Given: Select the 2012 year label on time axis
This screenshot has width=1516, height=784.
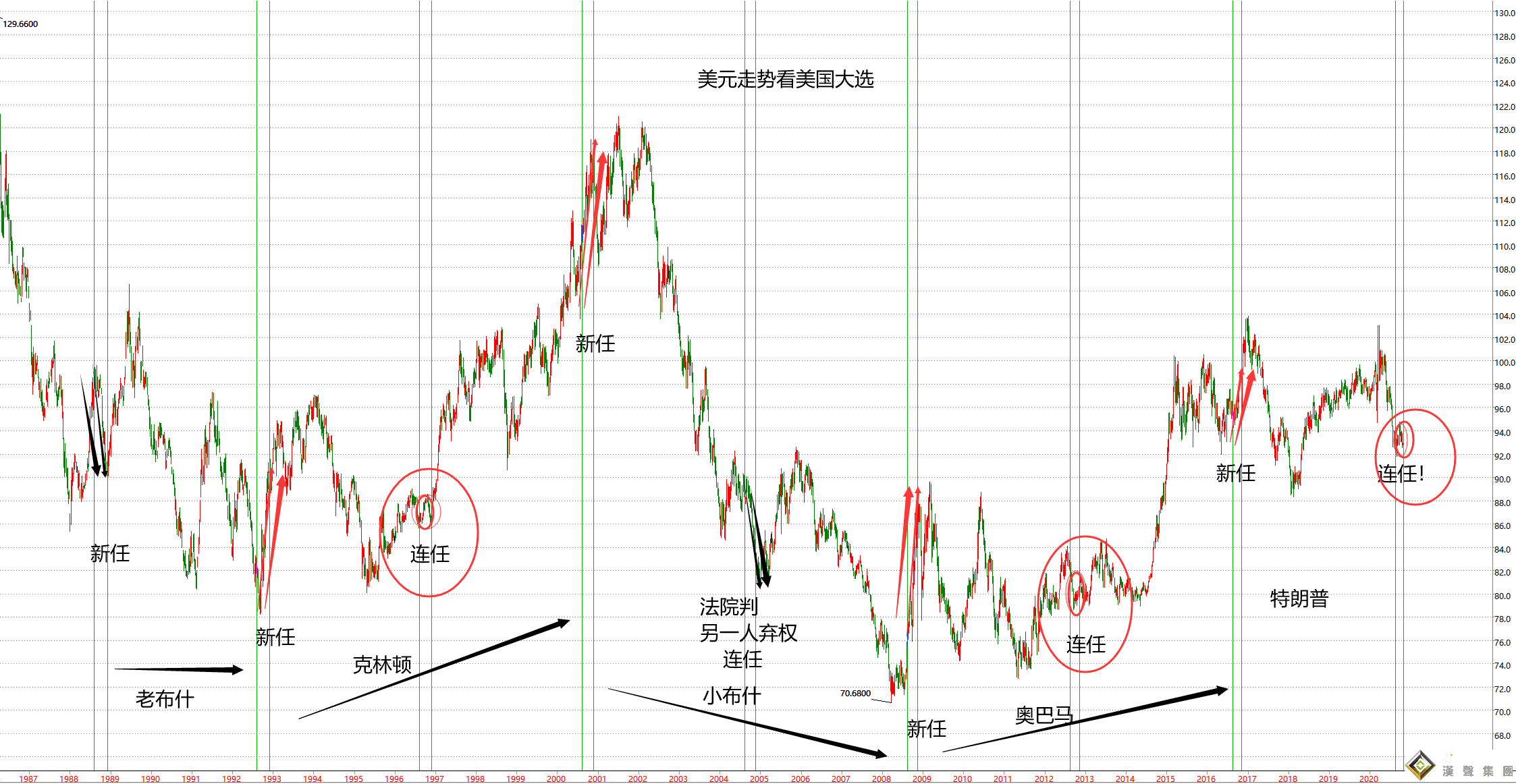Looking at the screenshot, I should pos(1044,779).
